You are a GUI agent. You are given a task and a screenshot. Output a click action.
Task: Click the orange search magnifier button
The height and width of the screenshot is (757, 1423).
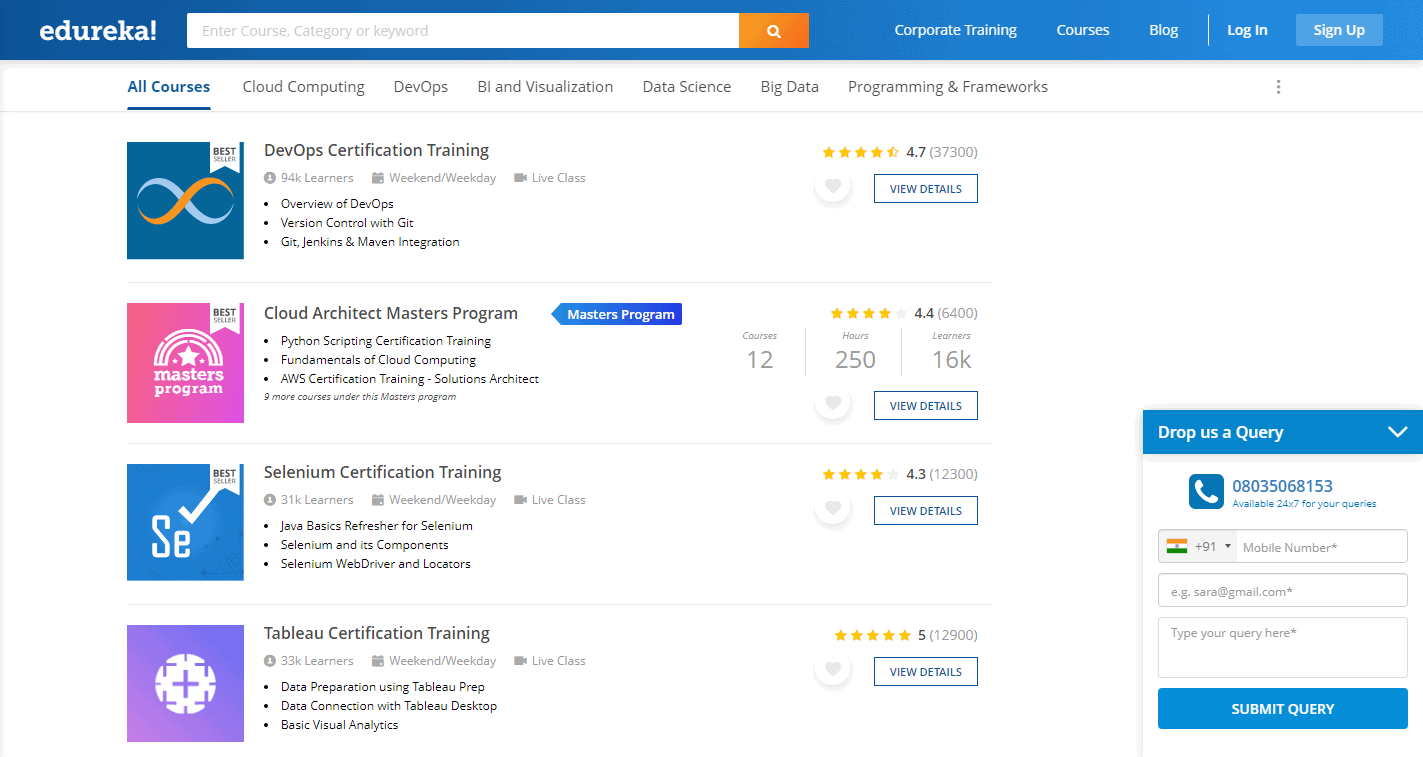point(773,31)
